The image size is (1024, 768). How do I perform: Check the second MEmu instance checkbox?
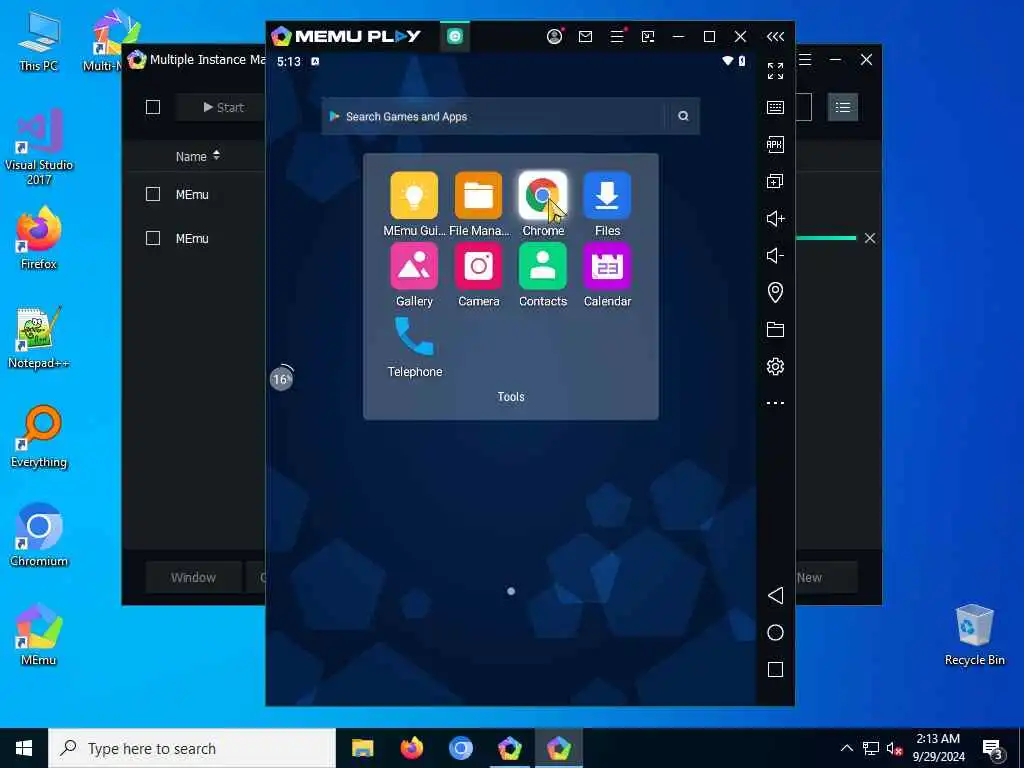[153, 238]
